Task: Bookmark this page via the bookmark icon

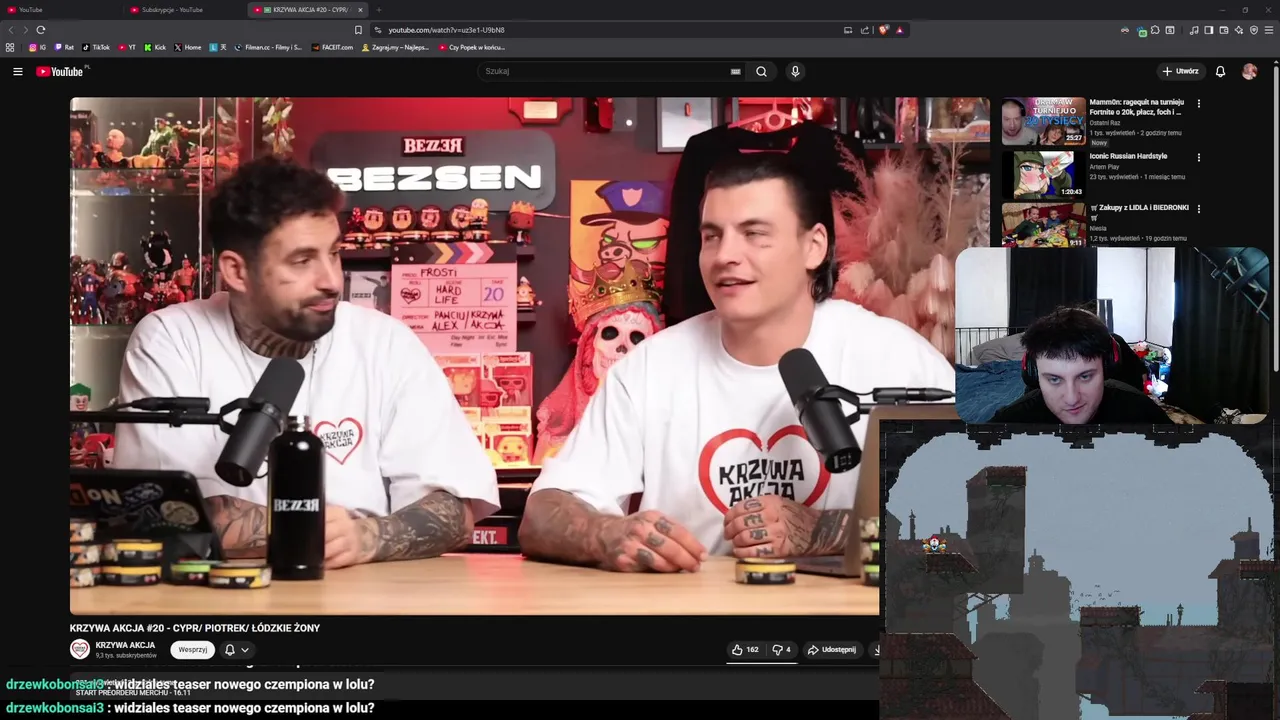Action: 358,30
